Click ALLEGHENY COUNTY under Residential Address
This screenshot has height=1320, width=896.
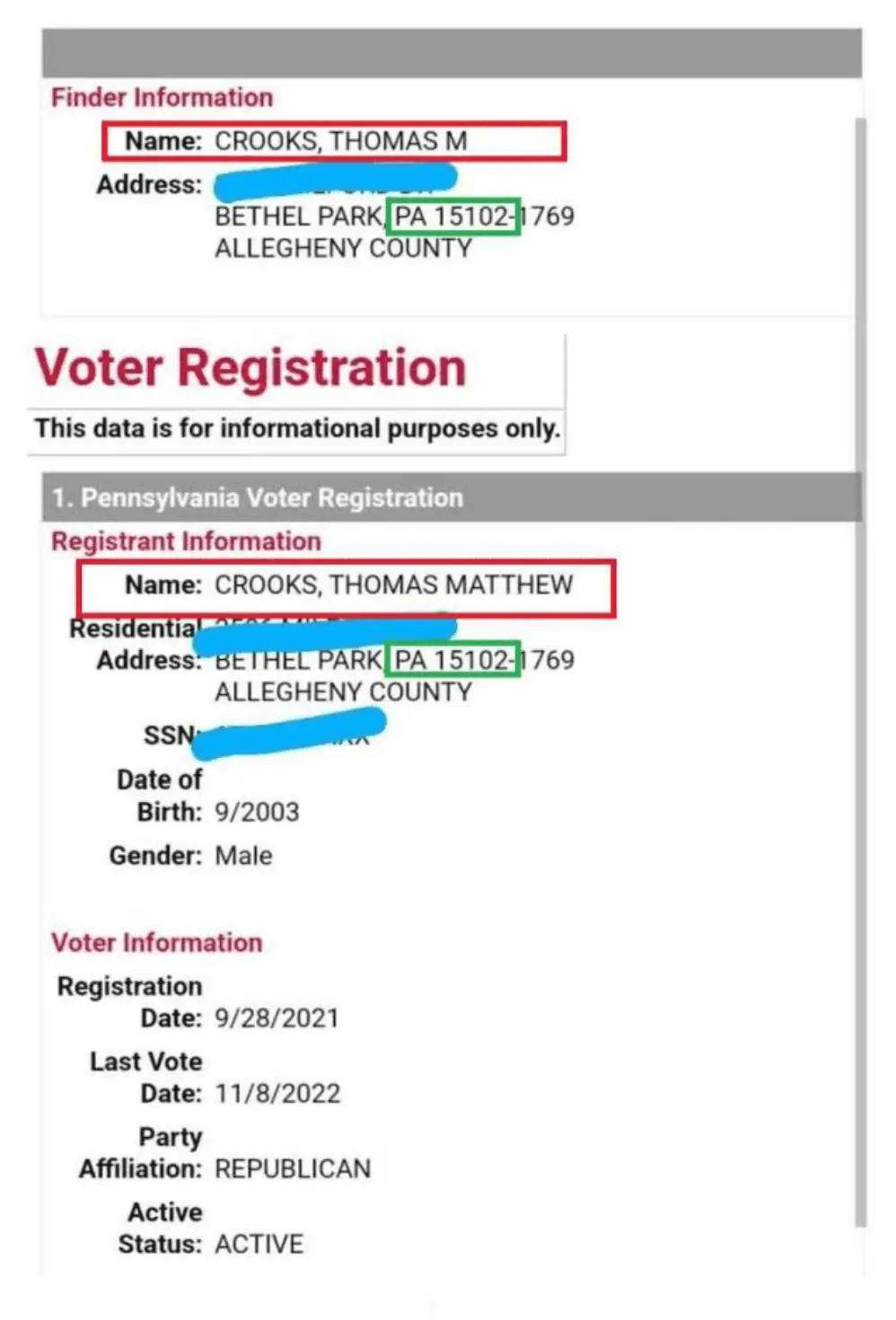(343, 691)
